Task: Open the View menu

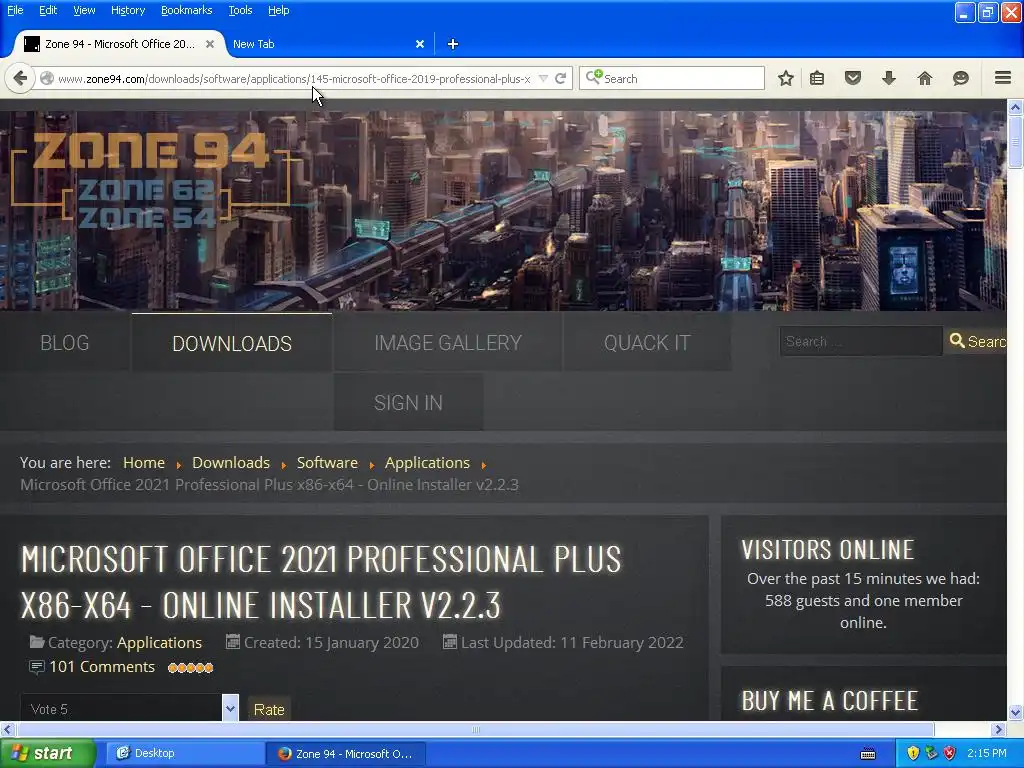Action: pyautogui.click(x=84, y=10)
